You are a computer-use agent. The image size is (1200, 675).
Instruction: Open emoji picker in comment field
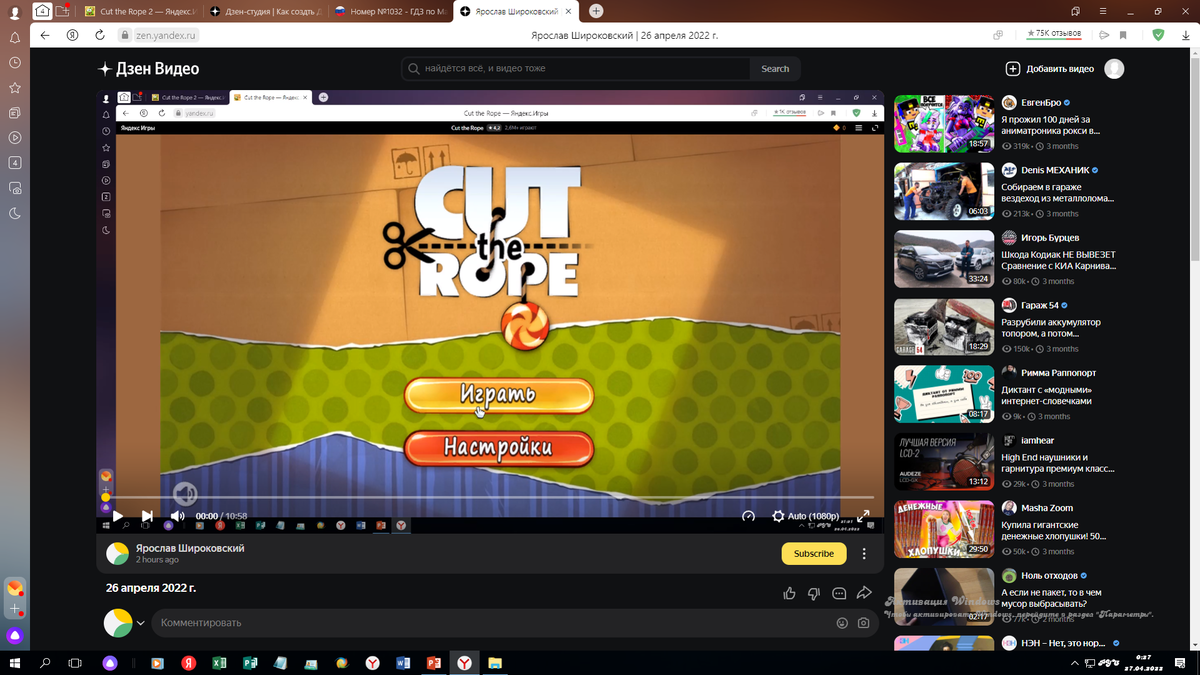pyautogui.click(x=842, y=622)
